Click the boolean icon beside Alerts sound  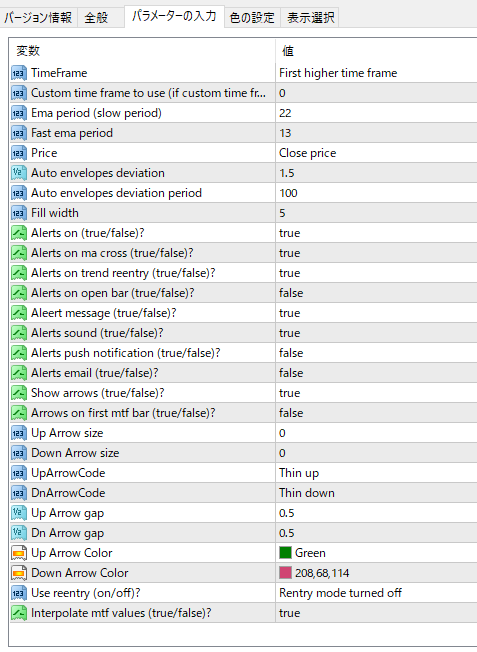coord(19,333)
